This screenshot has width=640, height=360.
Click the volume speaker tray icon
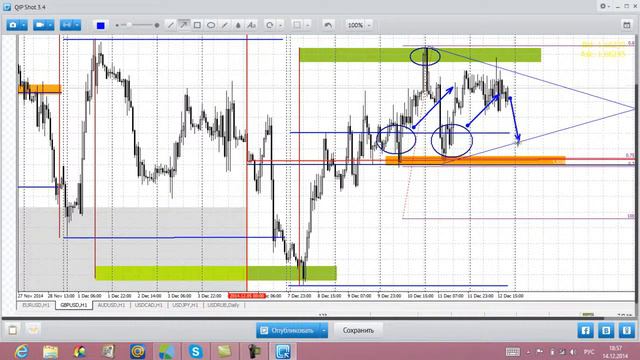point(573,352)
